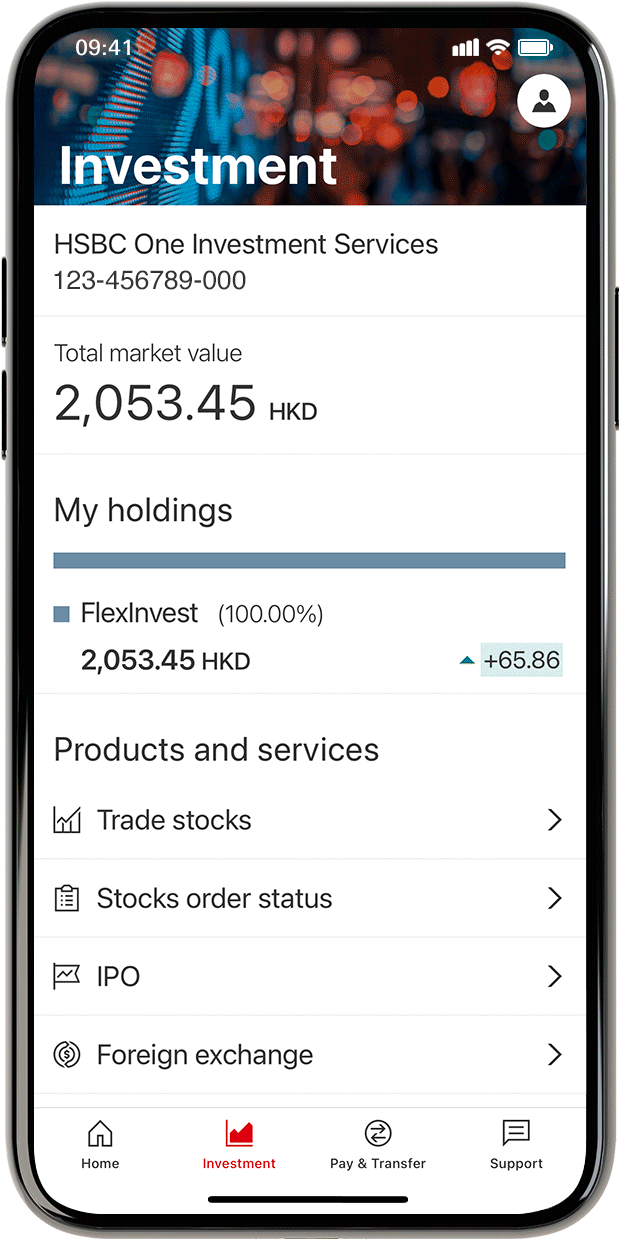619x1239 pixels.
Task: Tap the Foreign exchange dollar icon
Action: [x=66, y=1054]
